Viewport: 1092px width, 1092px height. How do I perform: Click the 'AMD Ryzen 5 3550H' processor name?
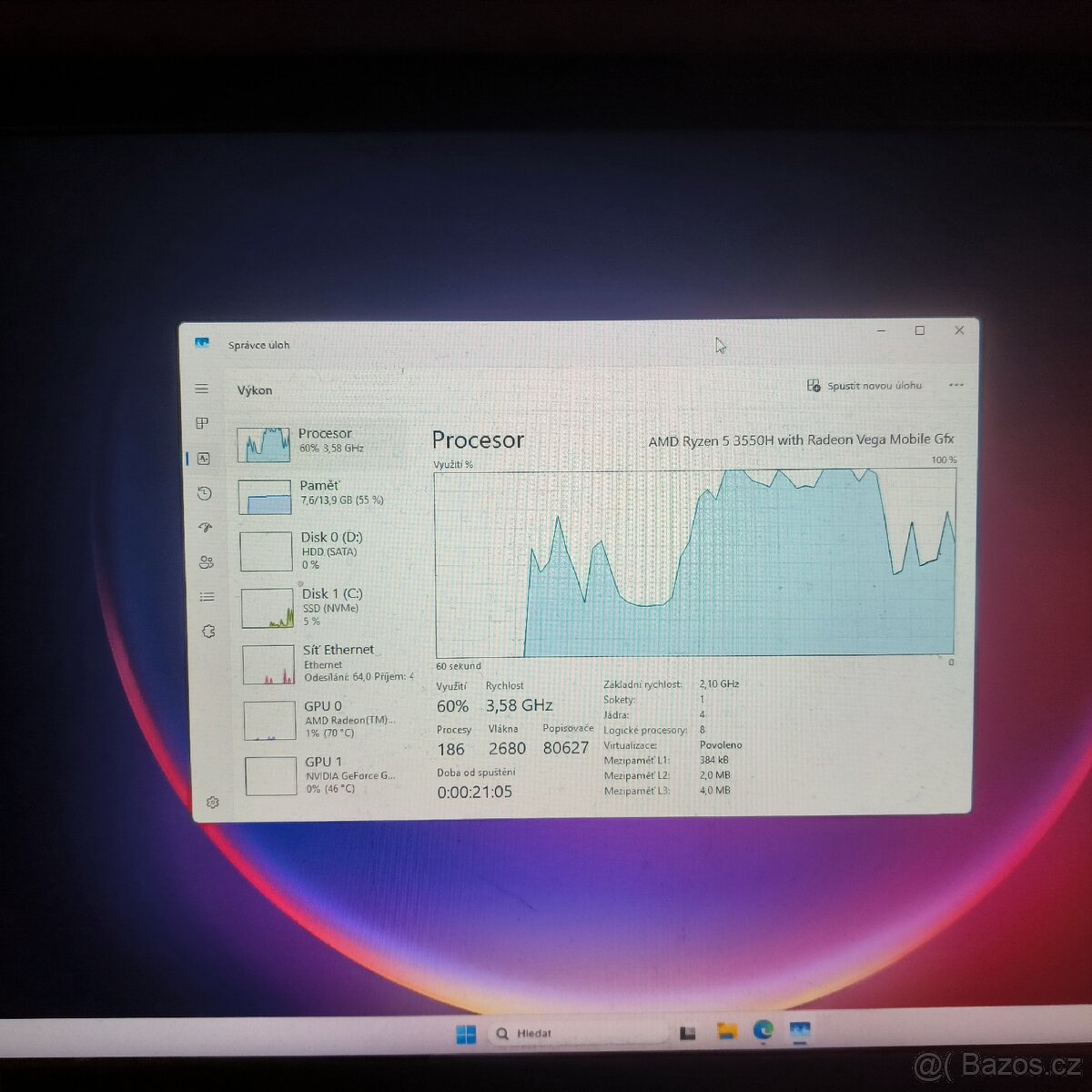(801, 440)
